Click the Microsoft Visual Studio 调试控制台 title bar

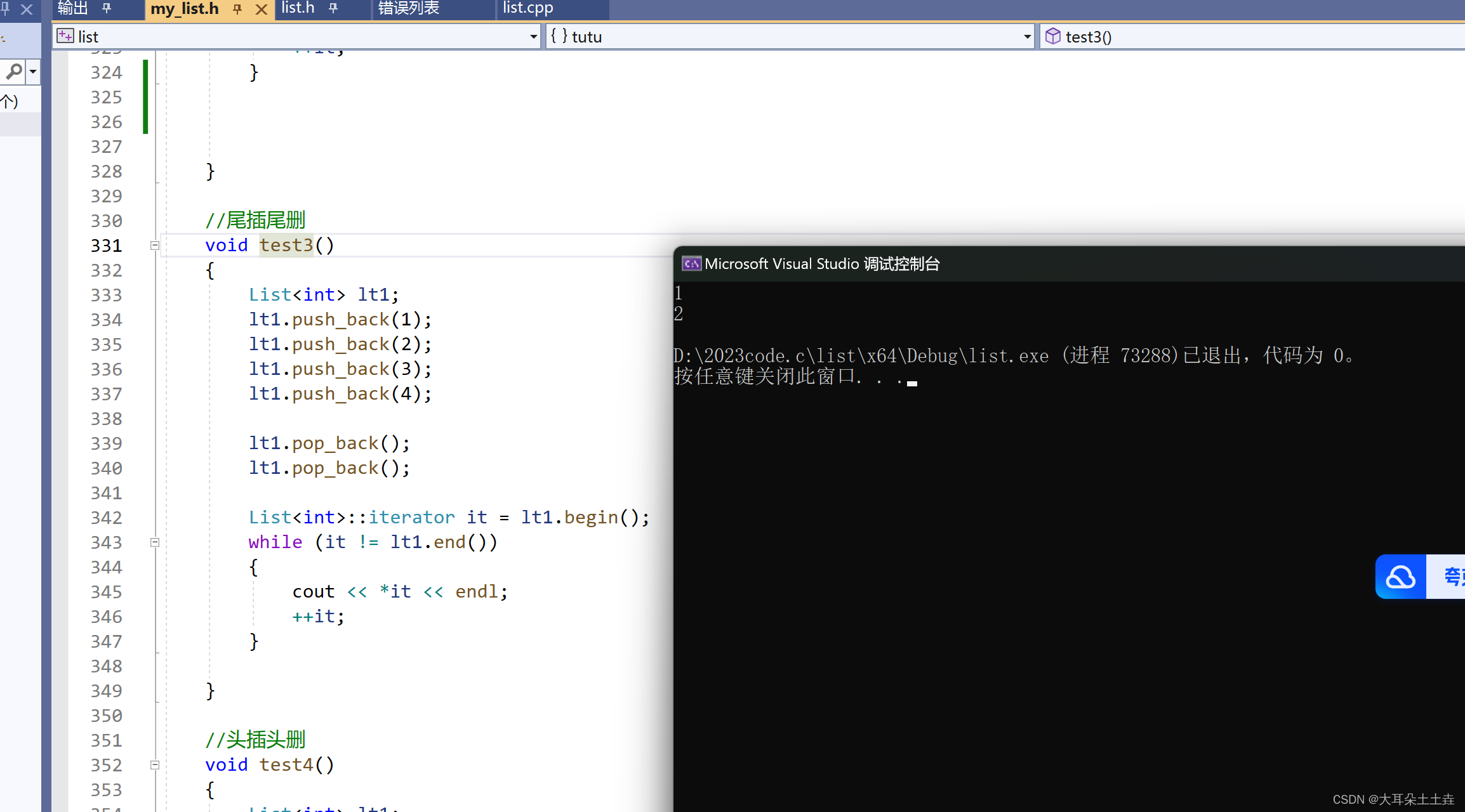pyautogui.click(x=1069, y=264)
